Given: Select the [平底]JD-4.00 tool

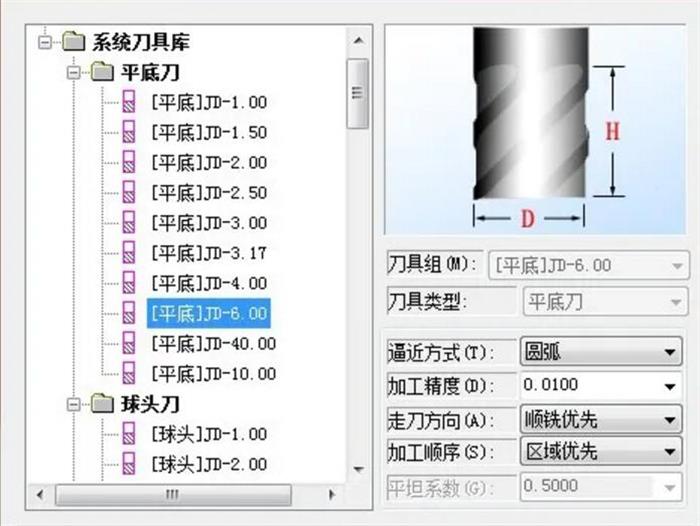Looking at the screenshot, I should pos(209,284).
